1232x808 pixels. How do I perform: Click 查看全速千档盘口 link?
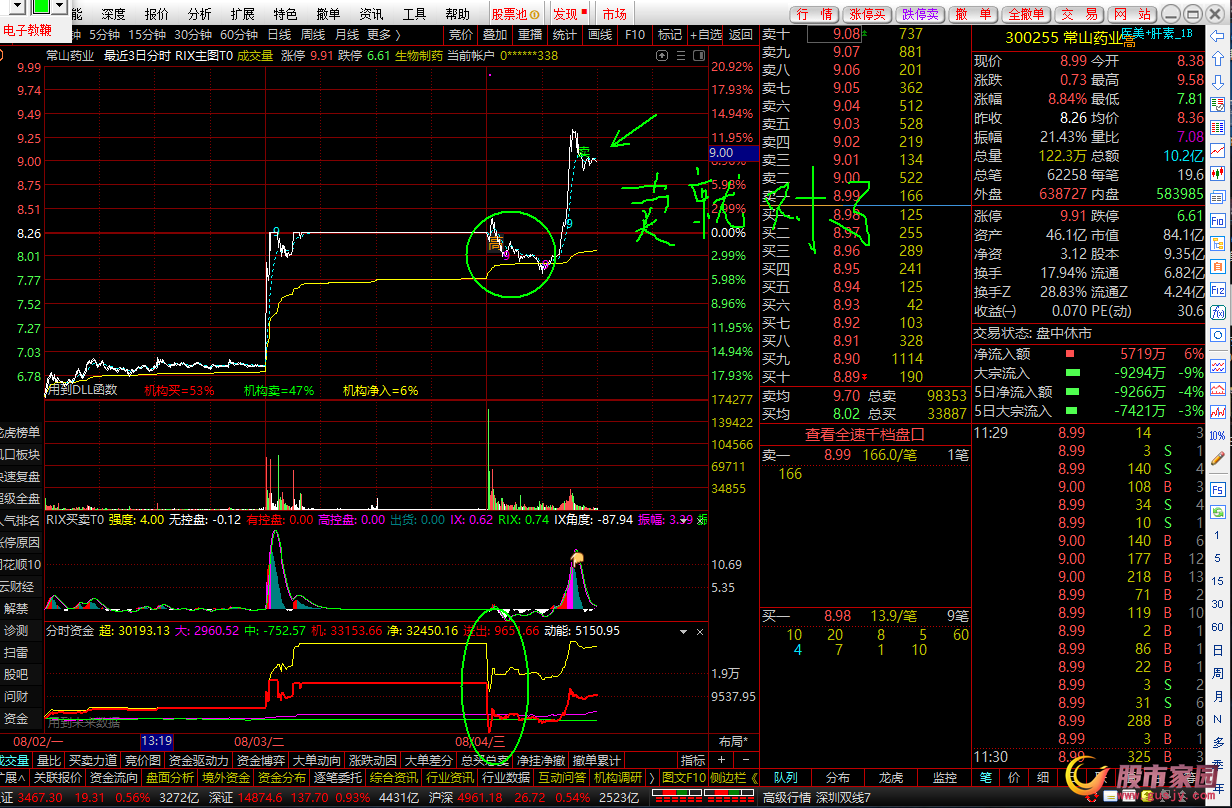pyautogui.click(x=865, y=434)
